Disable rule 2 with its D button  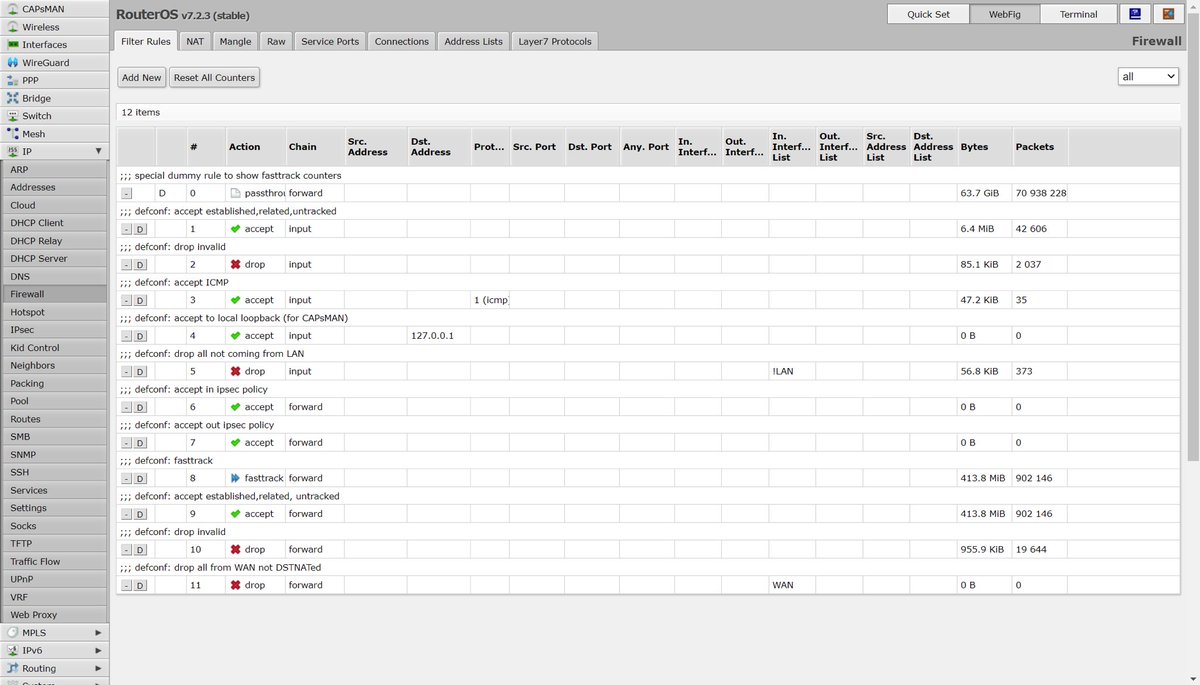pyautogui.click(x=140, y=265)
